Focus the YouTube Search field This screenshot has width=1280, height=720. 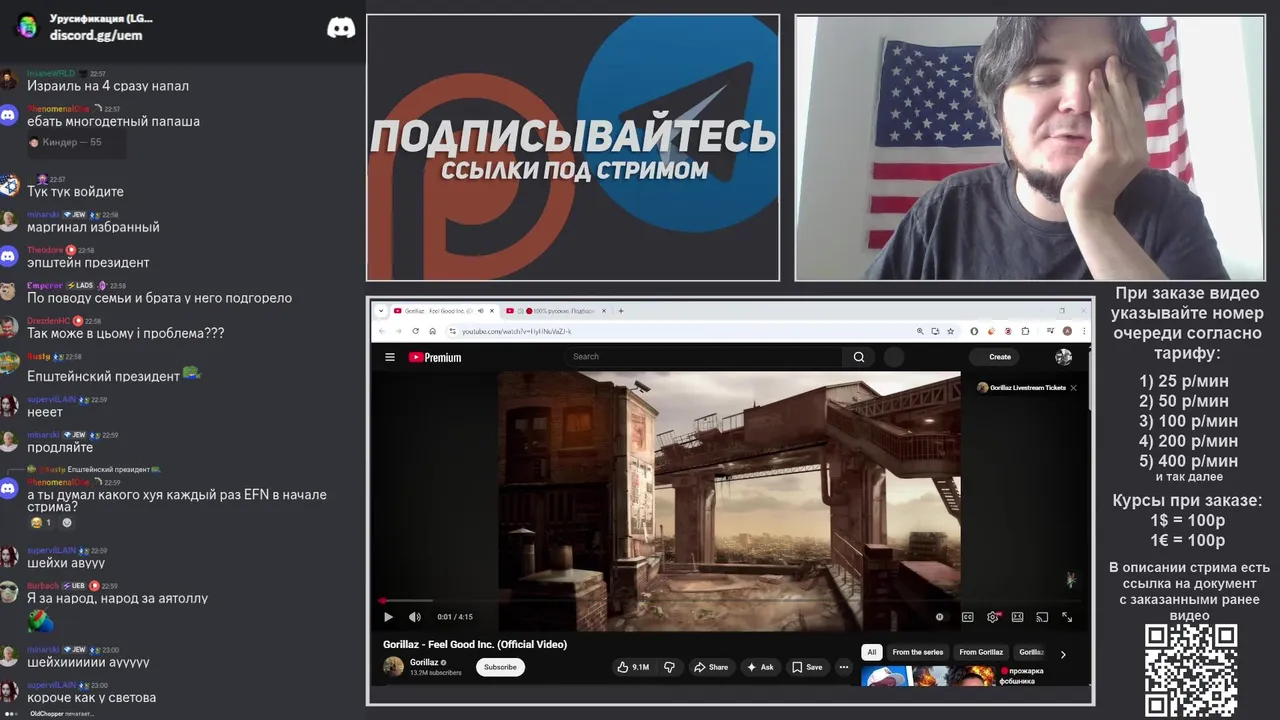(x=705, y=357)
